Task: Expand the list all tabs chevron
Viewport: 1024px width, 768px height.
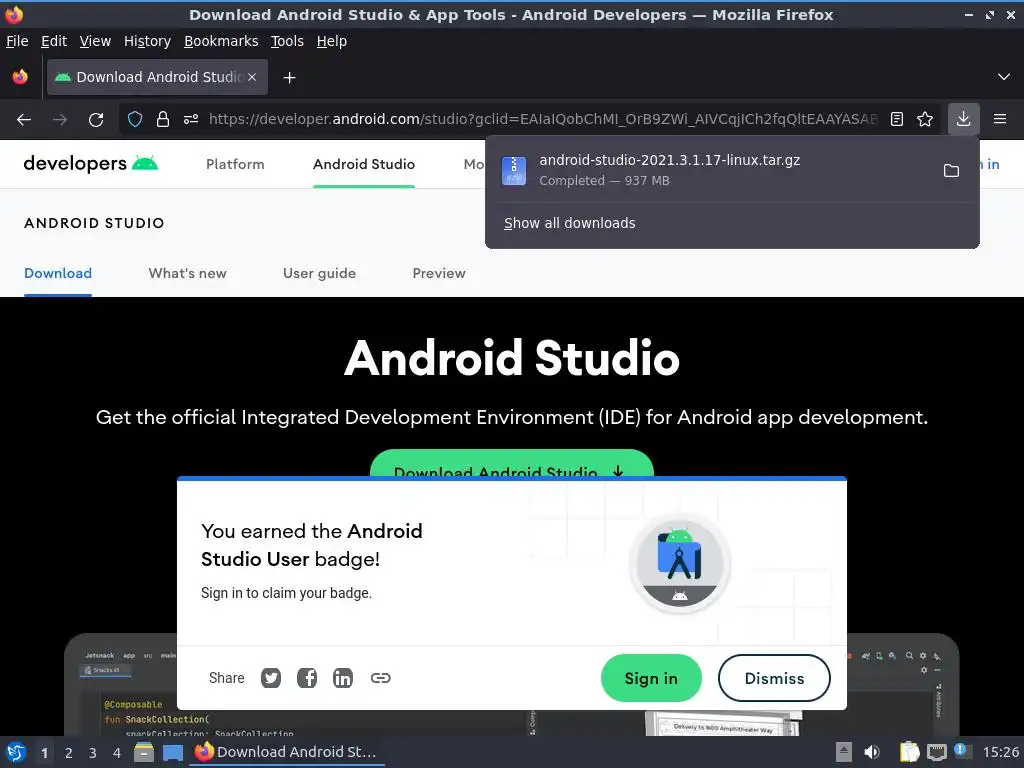Action: pyautogui.click(x=1004, y=77)
